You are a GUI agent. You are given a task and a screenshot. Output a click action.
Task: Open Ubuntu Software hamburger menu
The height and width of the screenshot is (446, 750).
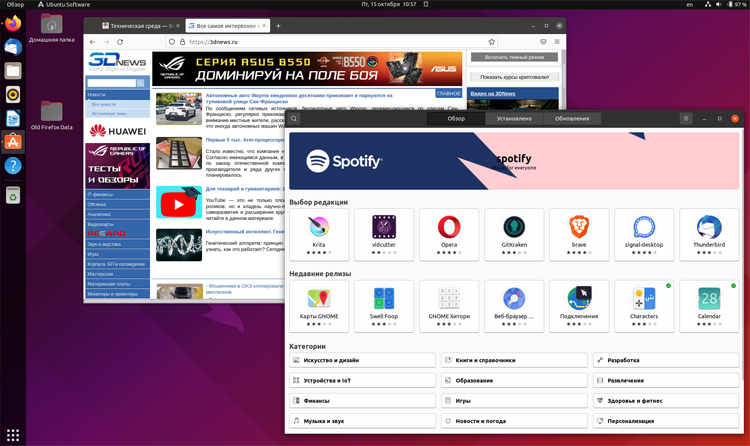pos(685,118)
